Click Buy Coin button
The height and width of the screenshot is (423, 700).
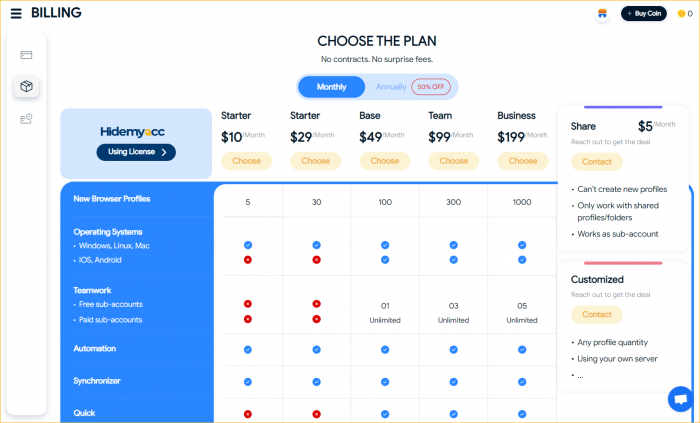644,14
